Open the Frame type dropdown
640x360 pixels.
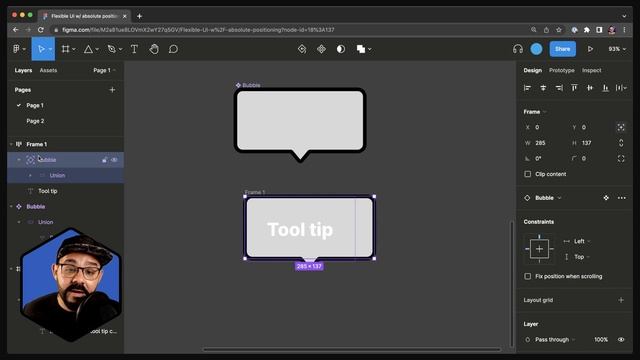(x=535, y=112)
